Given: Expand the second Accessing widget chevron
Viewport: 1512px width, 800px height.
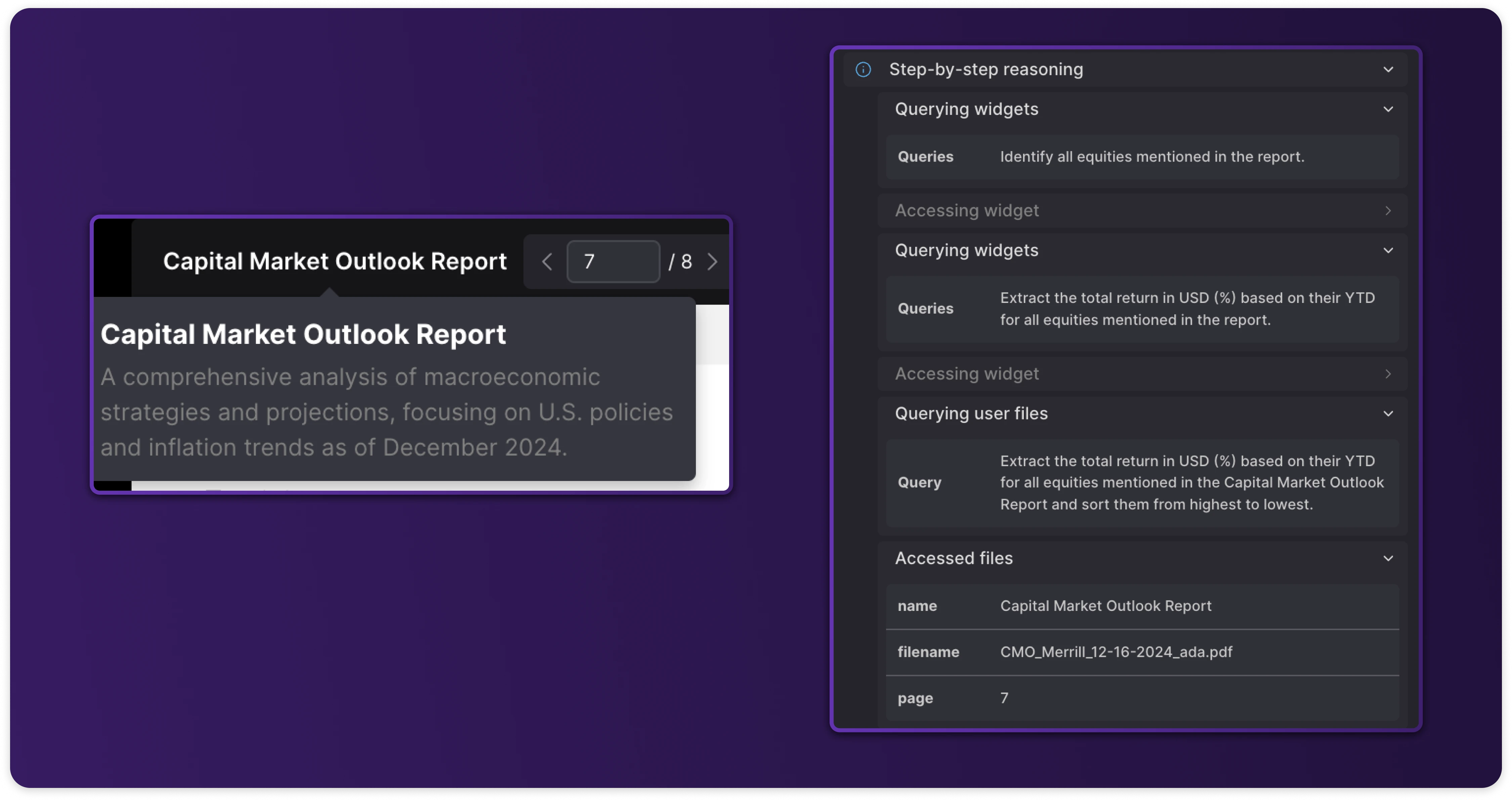Looking at the screenshot, I should click(1388, 373).
